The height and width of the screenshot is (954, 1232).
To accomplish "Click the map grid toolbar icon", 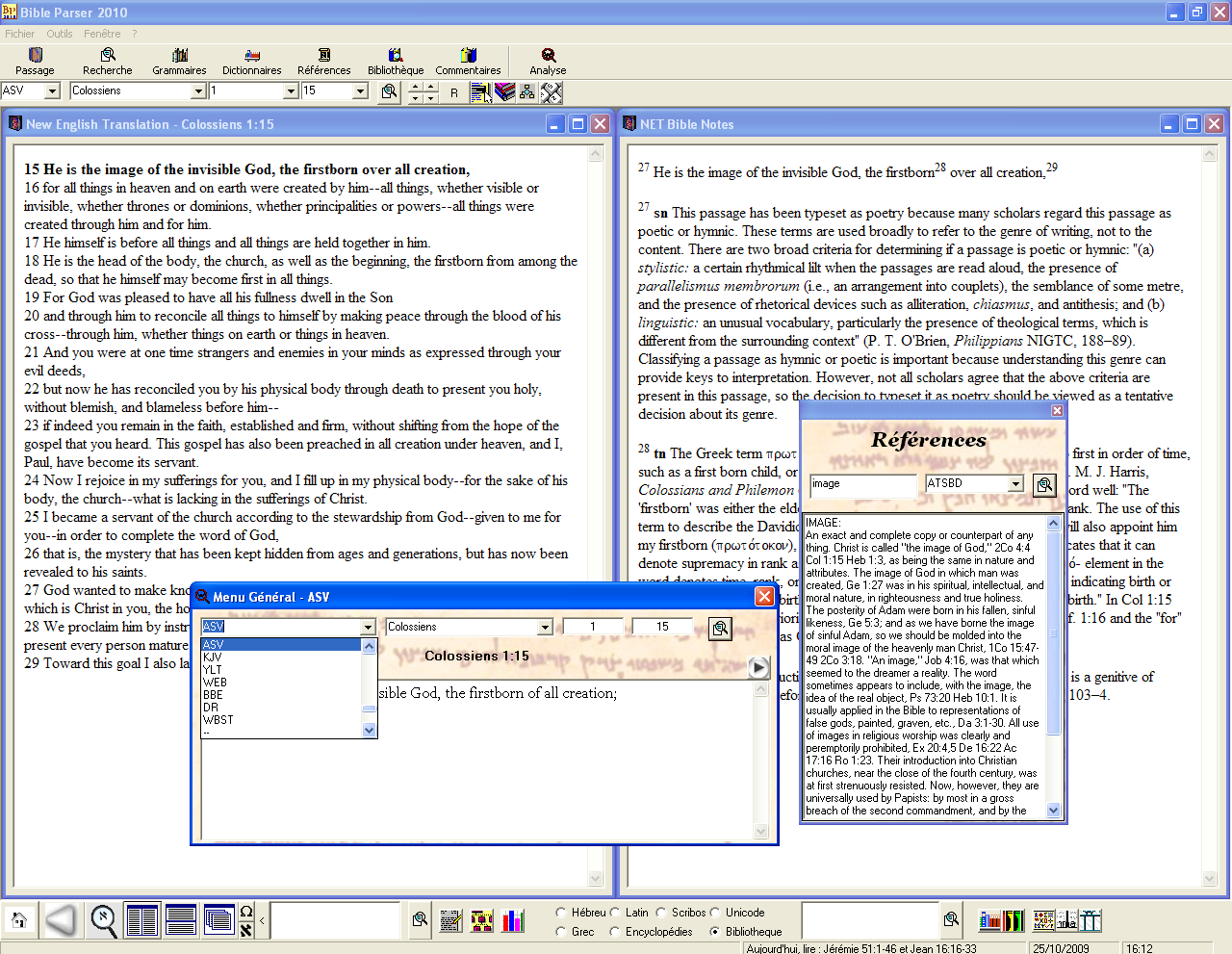I will pos(551,92).
